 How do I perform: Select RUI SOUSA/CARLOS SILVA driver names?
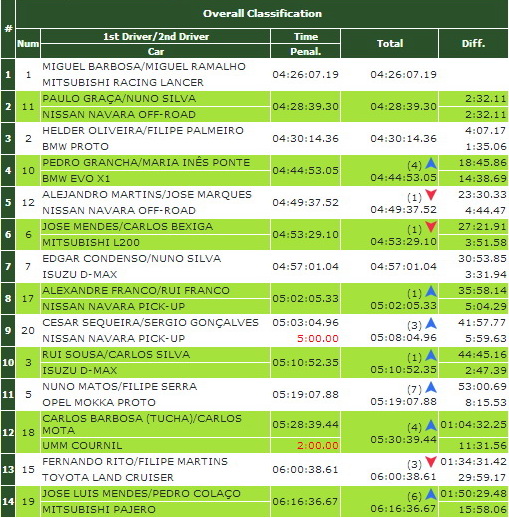click(x=116, y=354)
